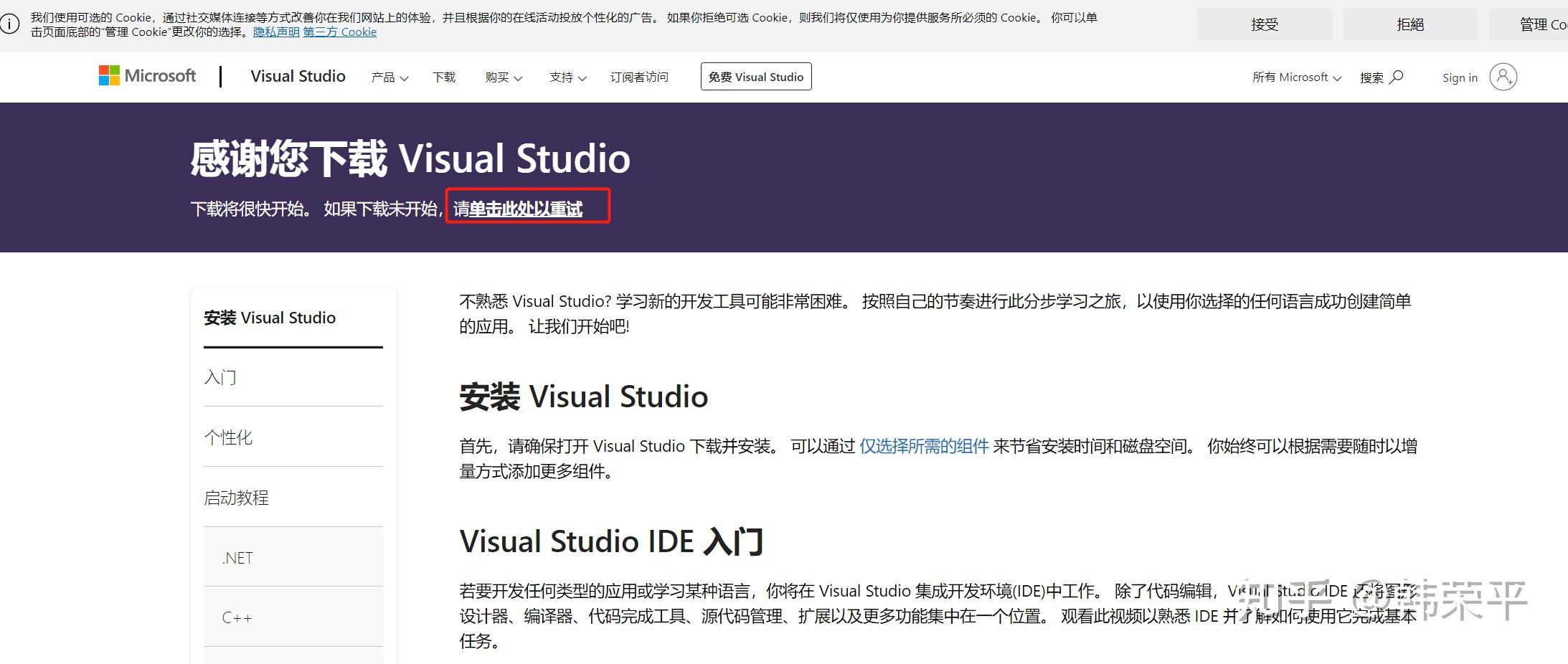
Task: Choose the C++ tutorial item
Action: (x=293, y=617)
